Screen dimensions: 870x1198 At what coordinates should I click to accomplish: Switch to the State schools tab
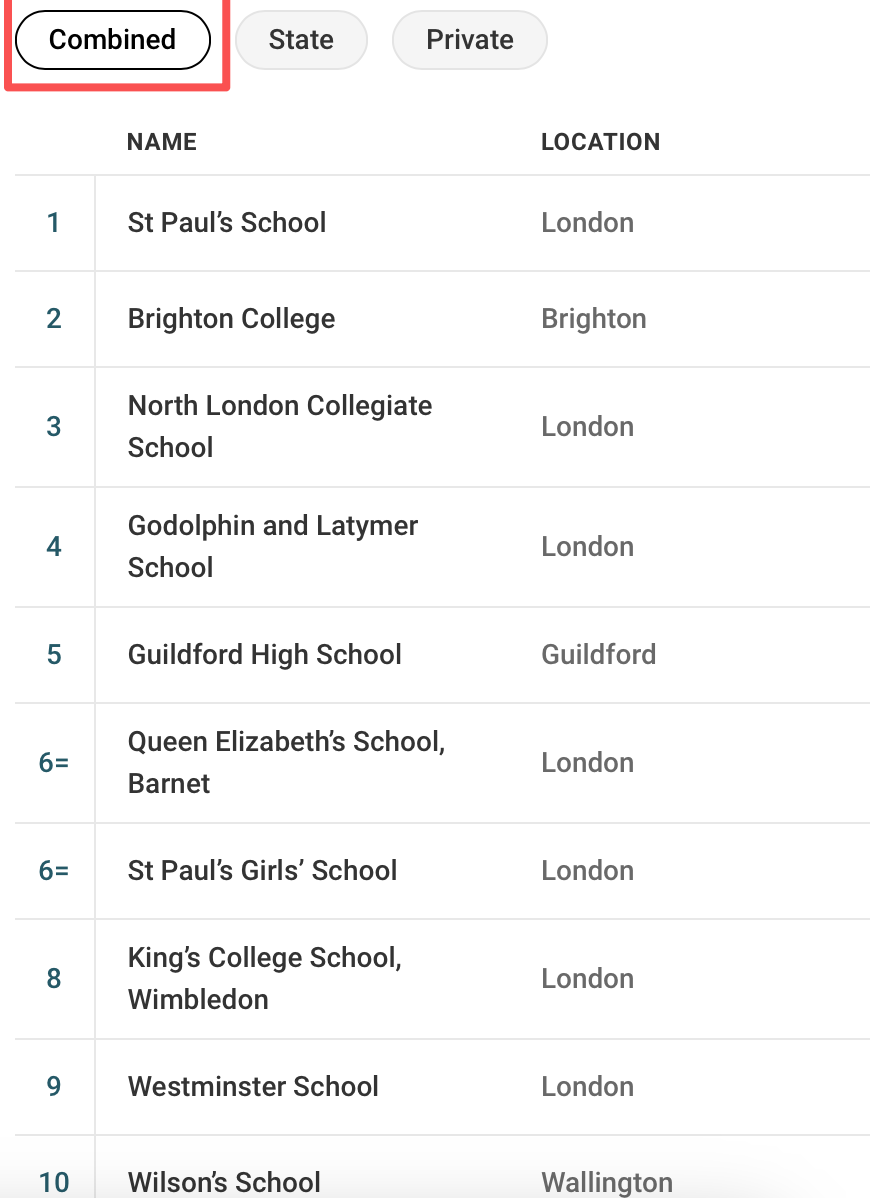(x=301, y=40)
